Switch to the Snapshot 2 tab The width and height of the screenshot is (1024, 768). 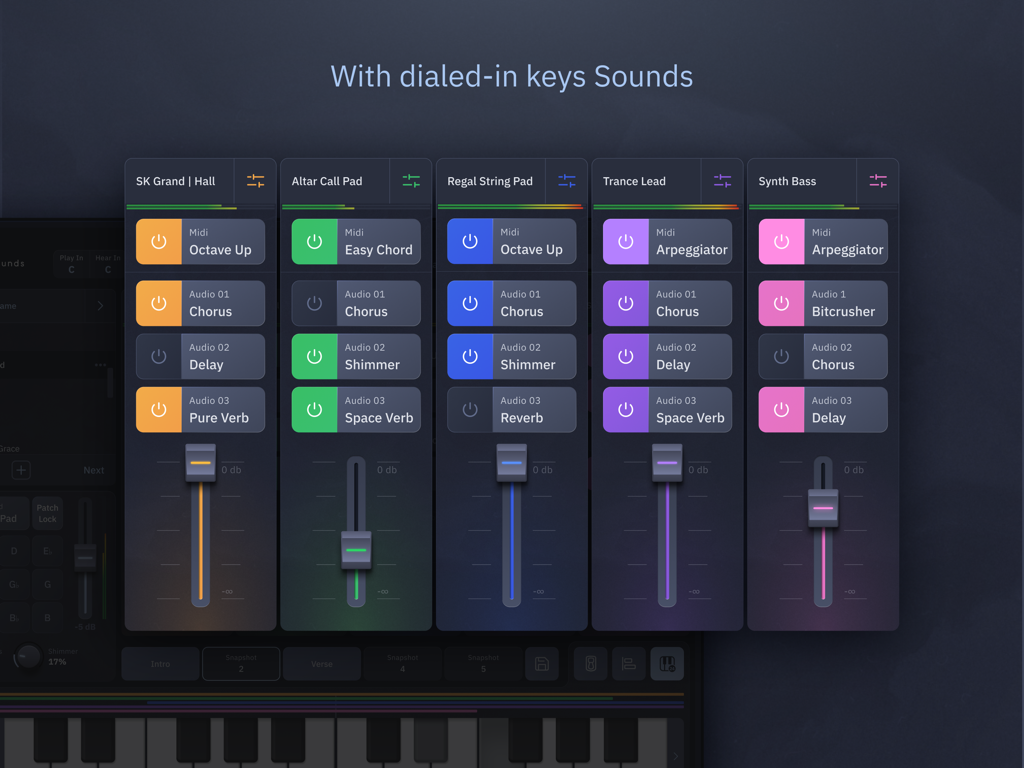point(241,663)
